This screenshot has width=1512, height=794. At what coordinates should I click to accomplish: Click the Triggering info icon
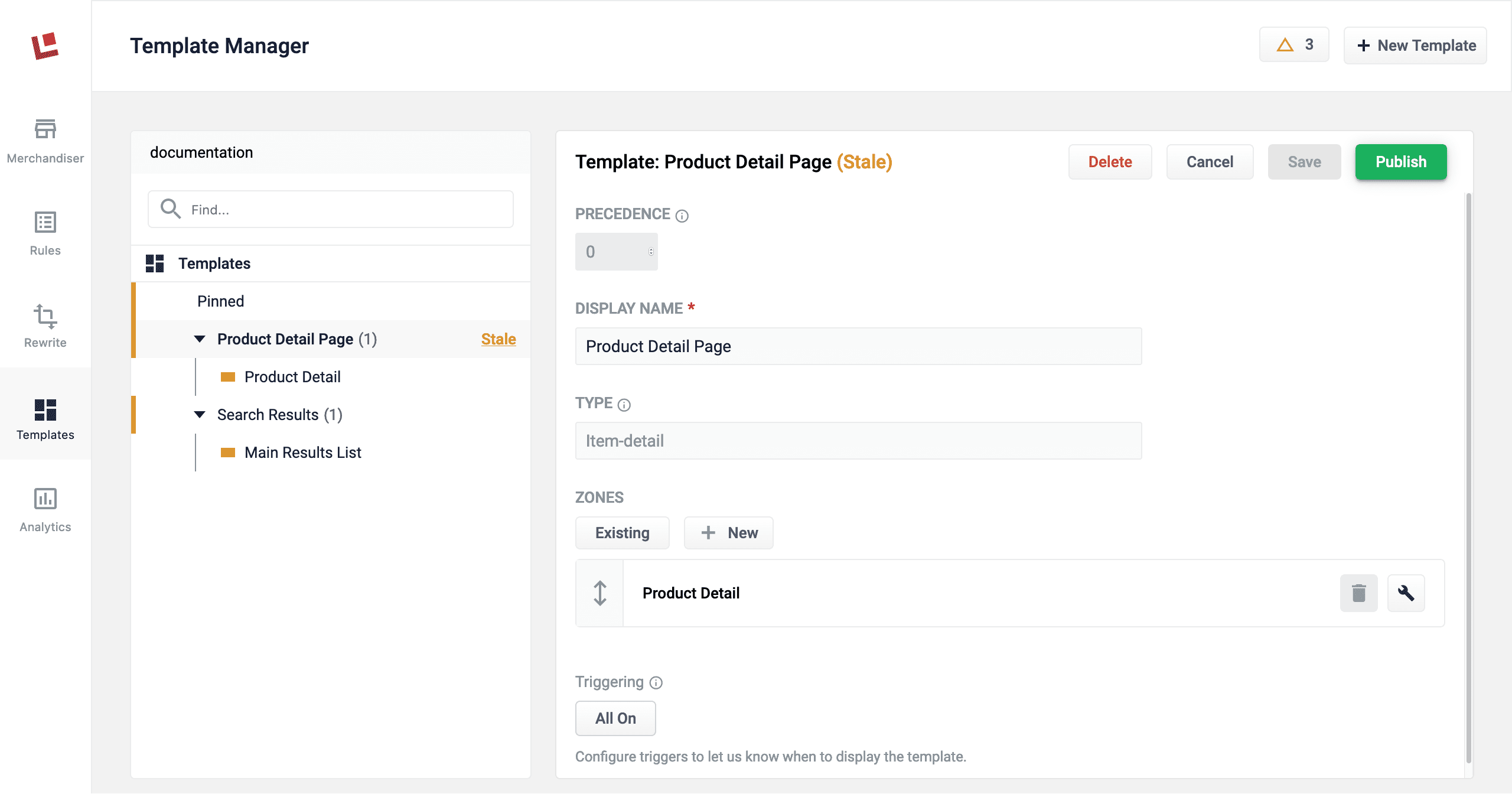pos(656,683)
